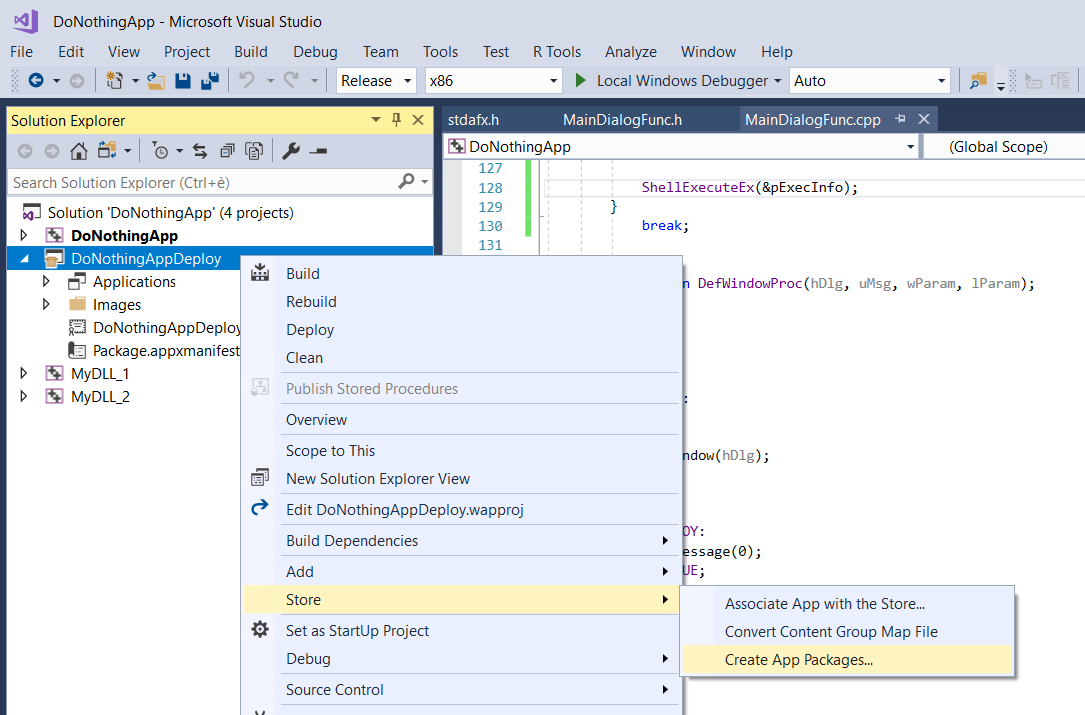Sync with Active Document in Solution Explorer

[x=200, y=151]
